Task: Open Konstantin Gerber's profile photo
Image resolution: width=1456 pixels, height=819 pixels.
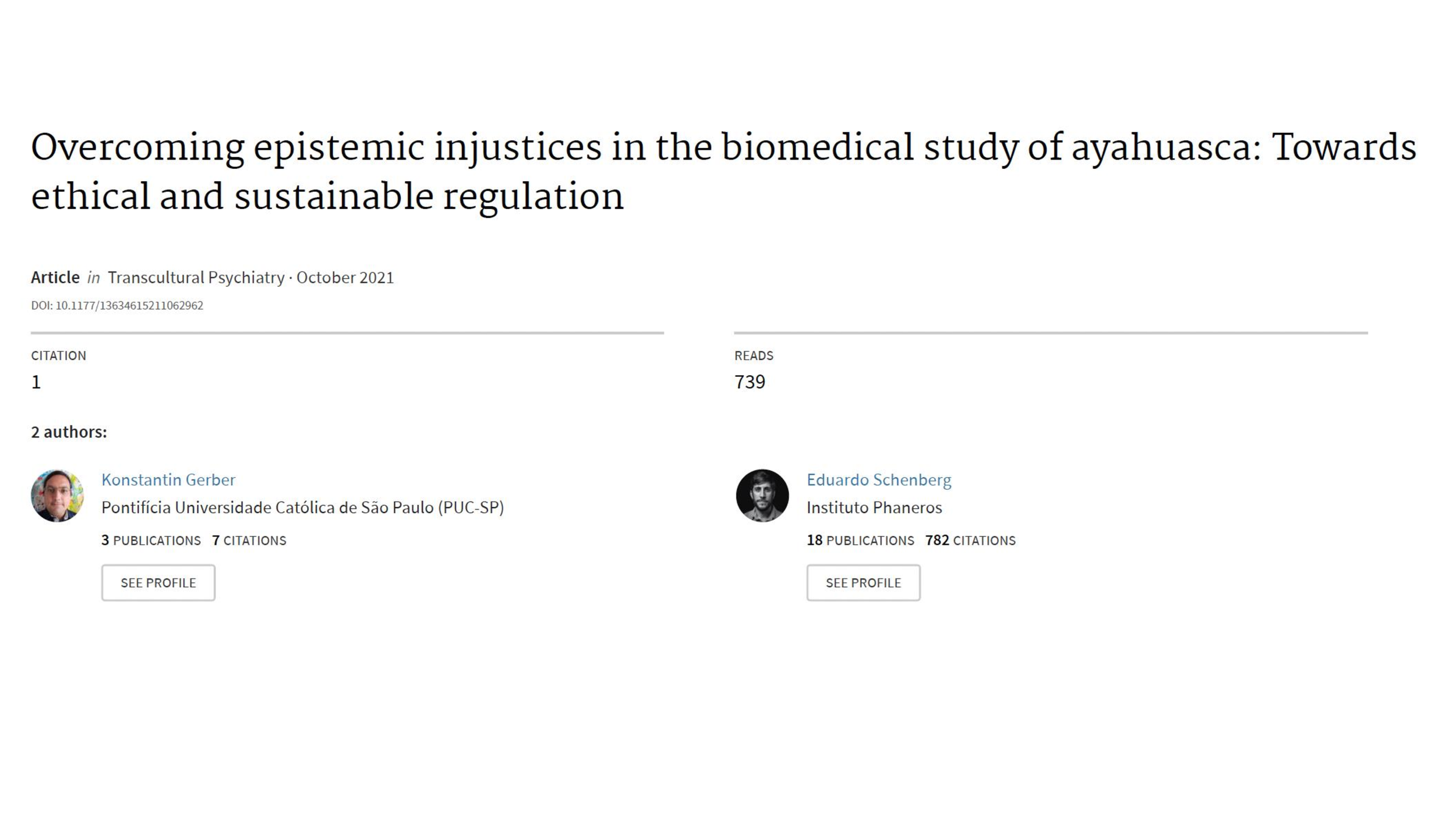Action: [57, 496]
